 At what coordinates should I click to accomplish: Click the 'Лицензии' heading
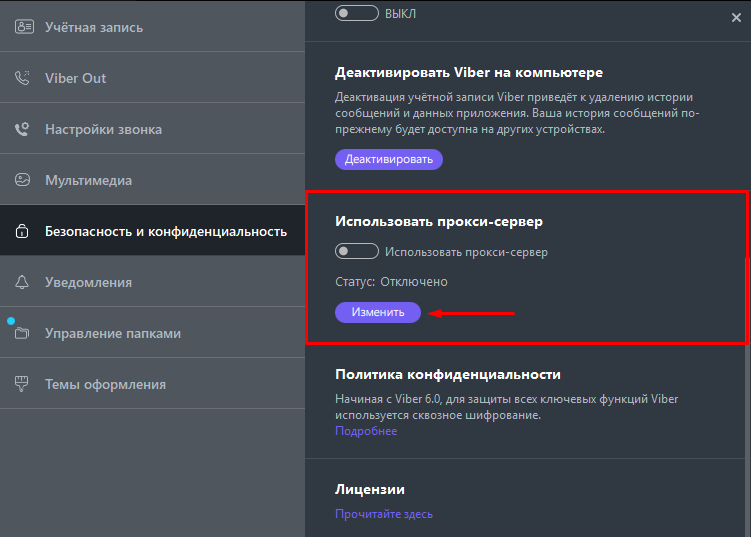coord(370,489)
